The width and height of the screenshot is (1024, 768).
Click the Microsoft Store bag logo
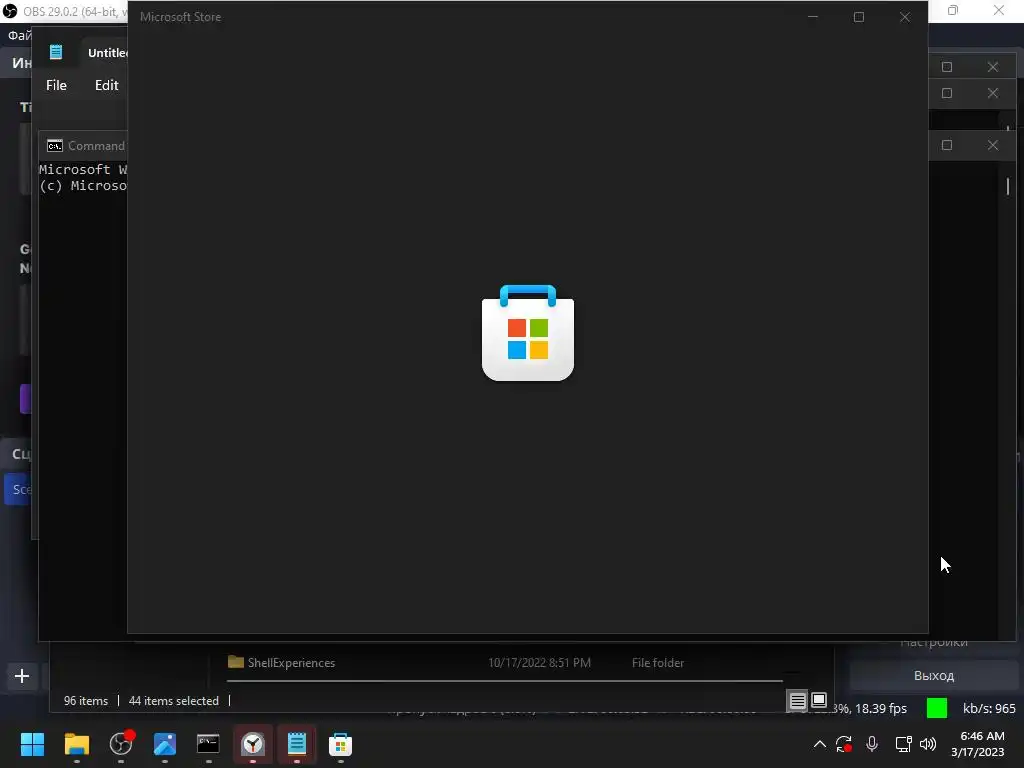[528, 332]
